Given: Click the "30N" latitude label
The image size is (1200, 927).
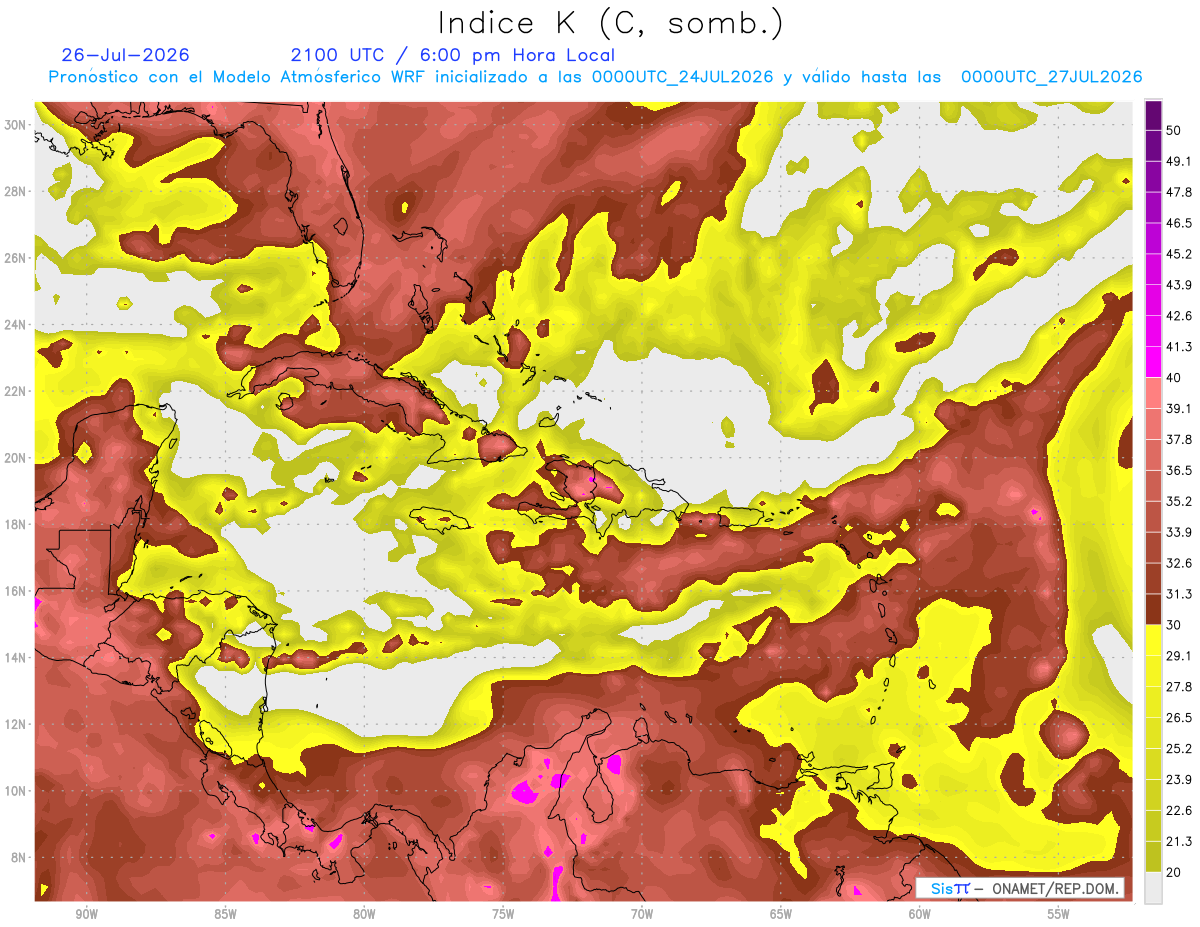Looking at the screenshot, I should point(16,125).
